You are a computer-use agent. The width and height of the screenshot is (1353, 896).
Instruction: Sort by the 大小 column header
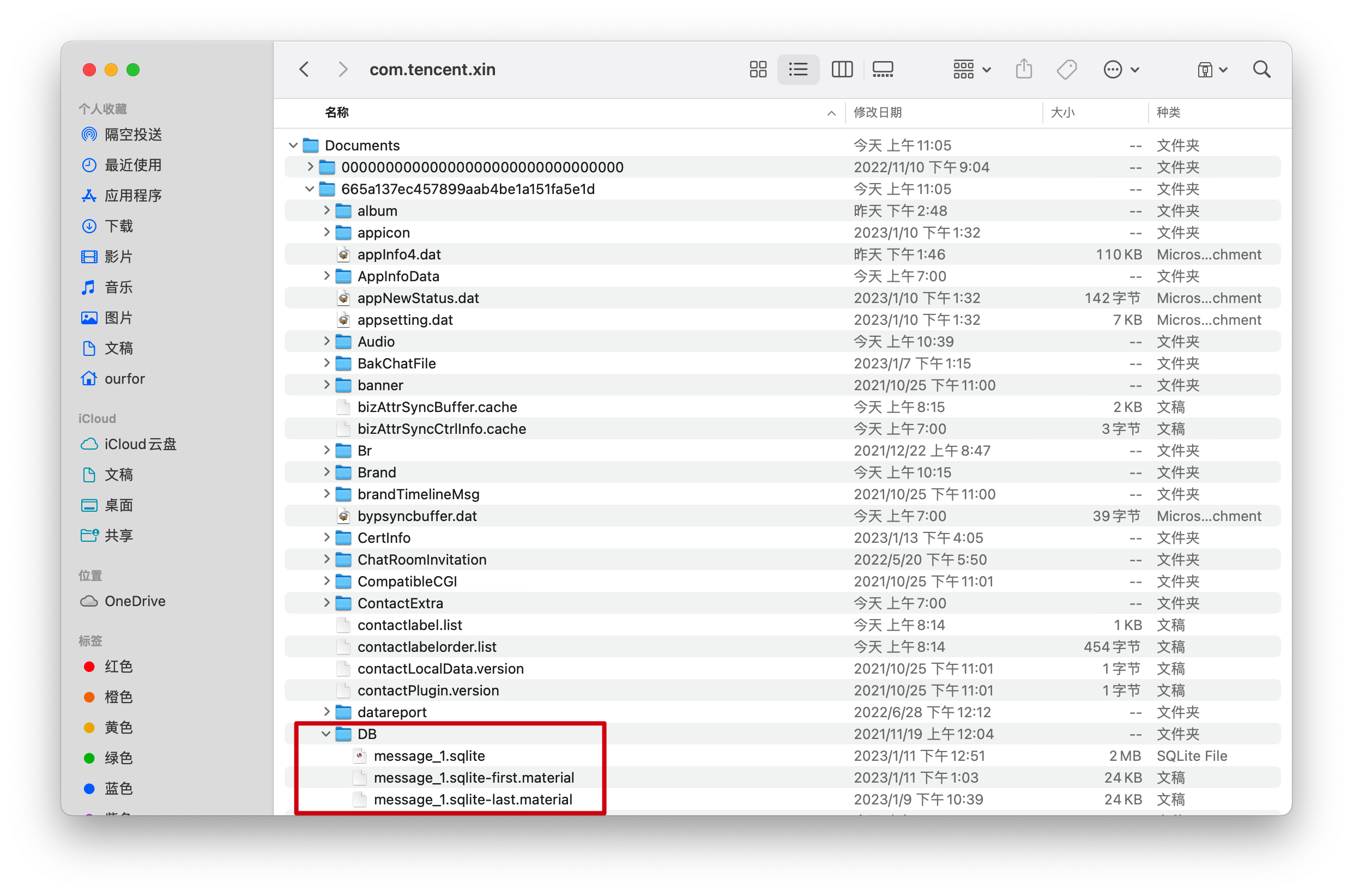[1062, 113]
